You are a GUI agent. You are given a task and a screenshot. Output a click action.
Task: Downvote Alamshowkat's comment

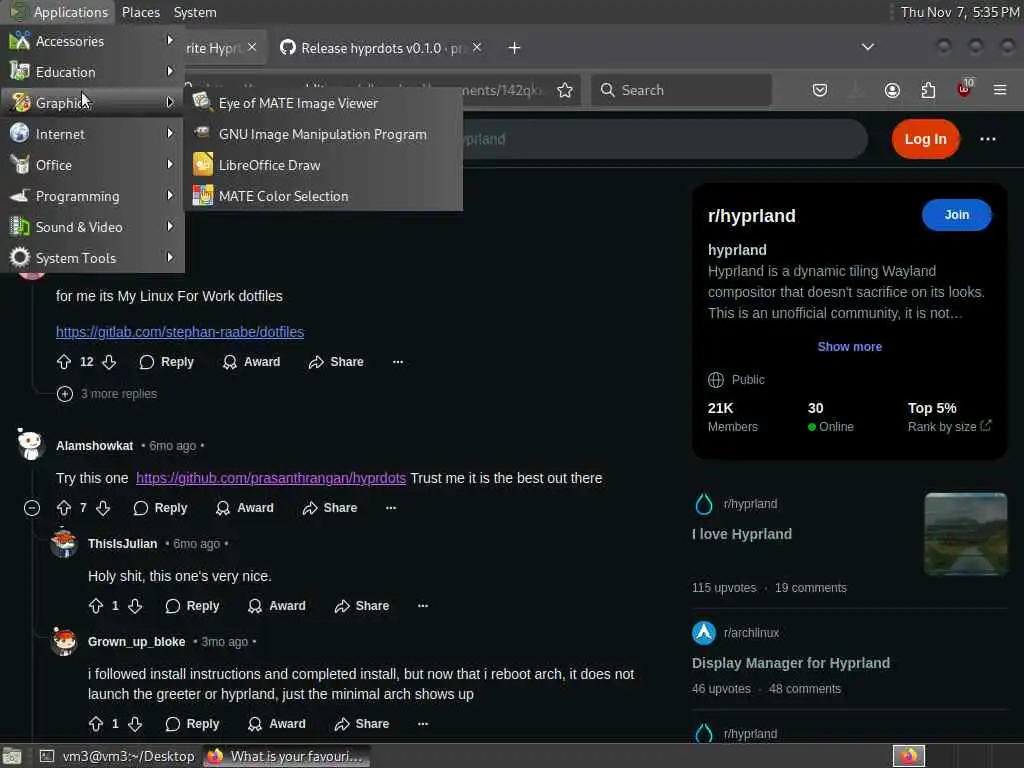[x=103, y=508]
